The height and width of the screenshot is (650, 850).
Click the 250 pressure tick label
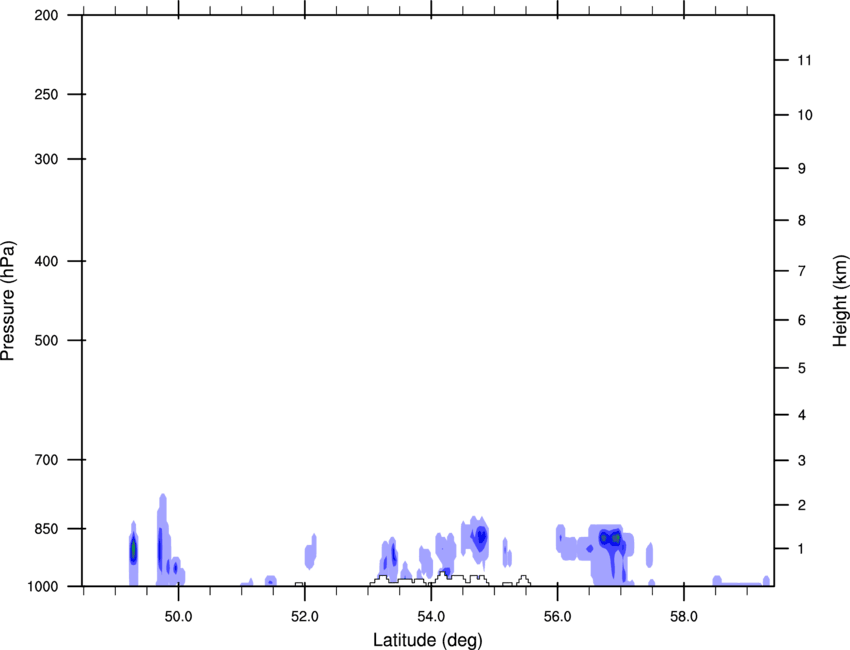click(x=47, y=94)
